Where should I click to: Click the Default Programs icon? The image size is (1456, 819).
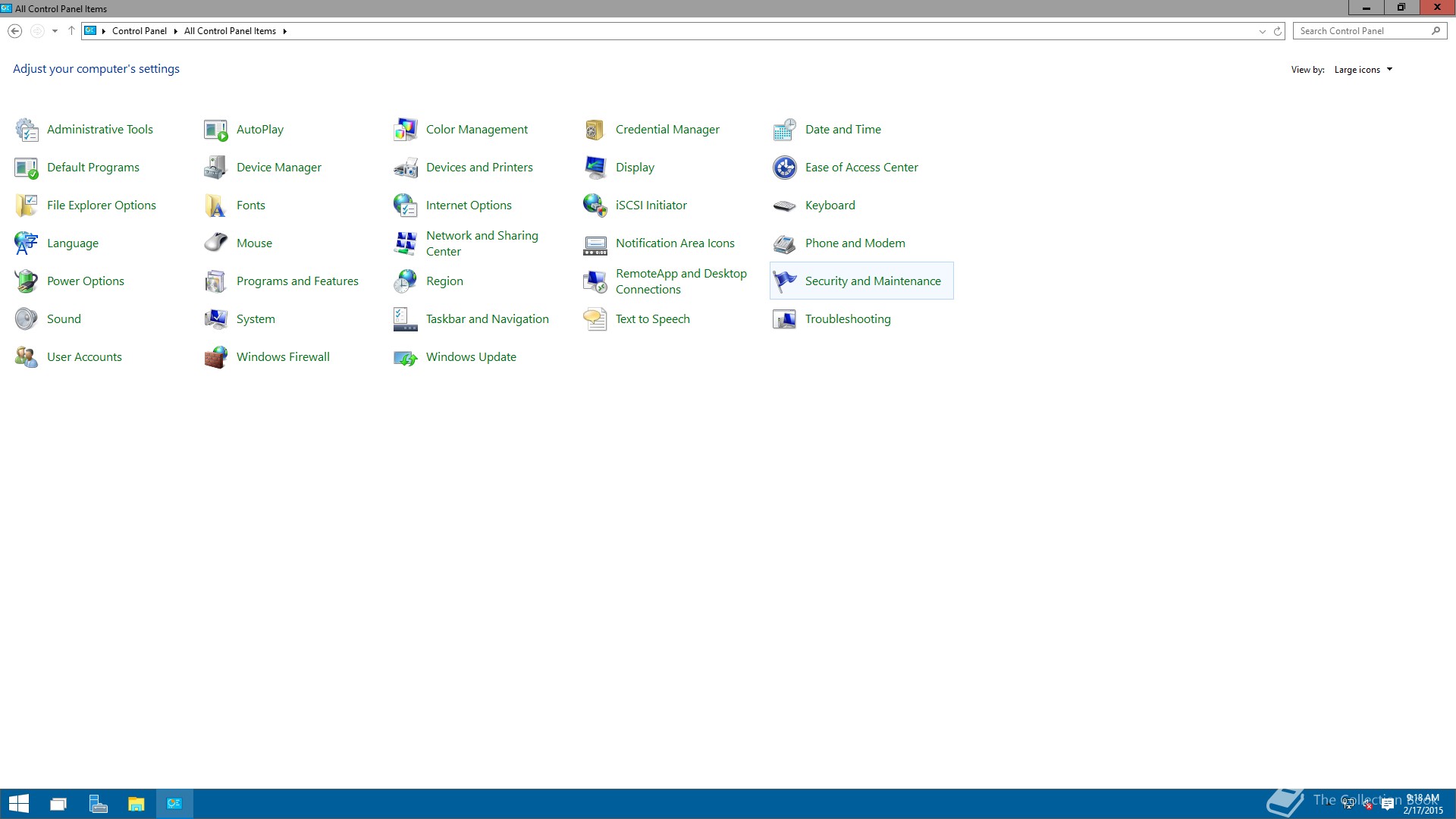[x=27, y=168]
